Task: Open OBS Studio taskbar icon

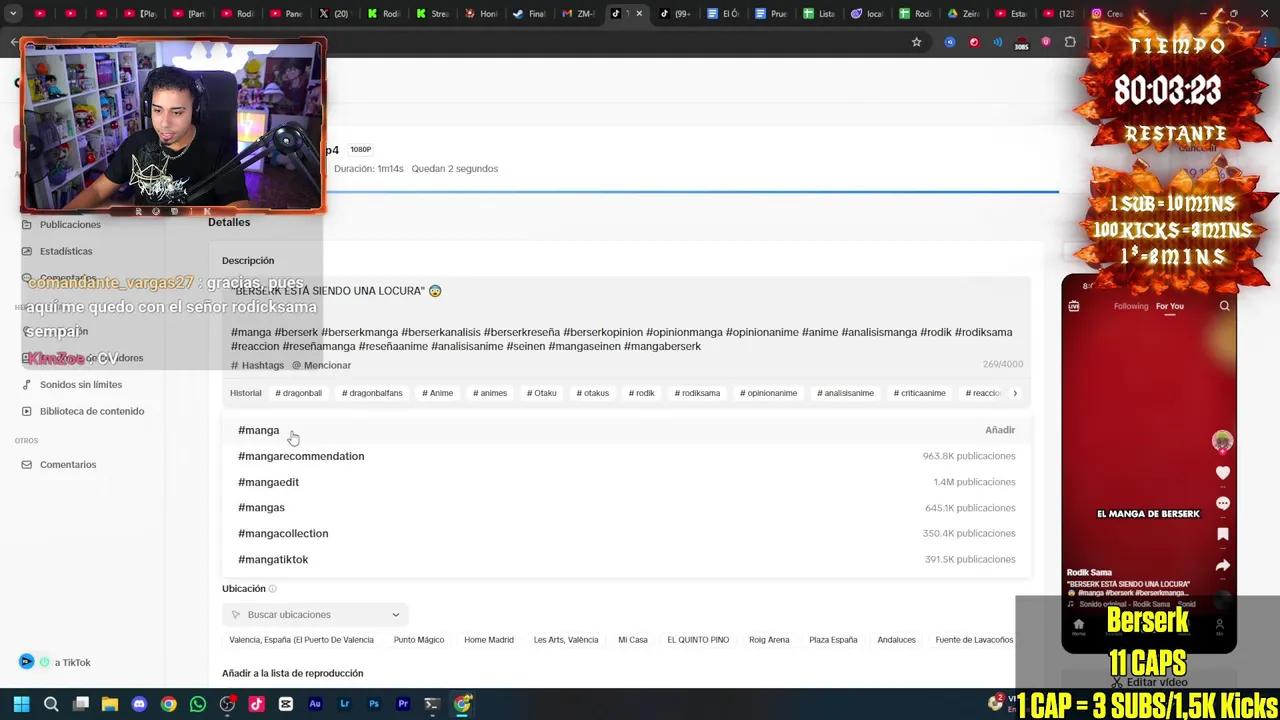Action: pos(227,704)
